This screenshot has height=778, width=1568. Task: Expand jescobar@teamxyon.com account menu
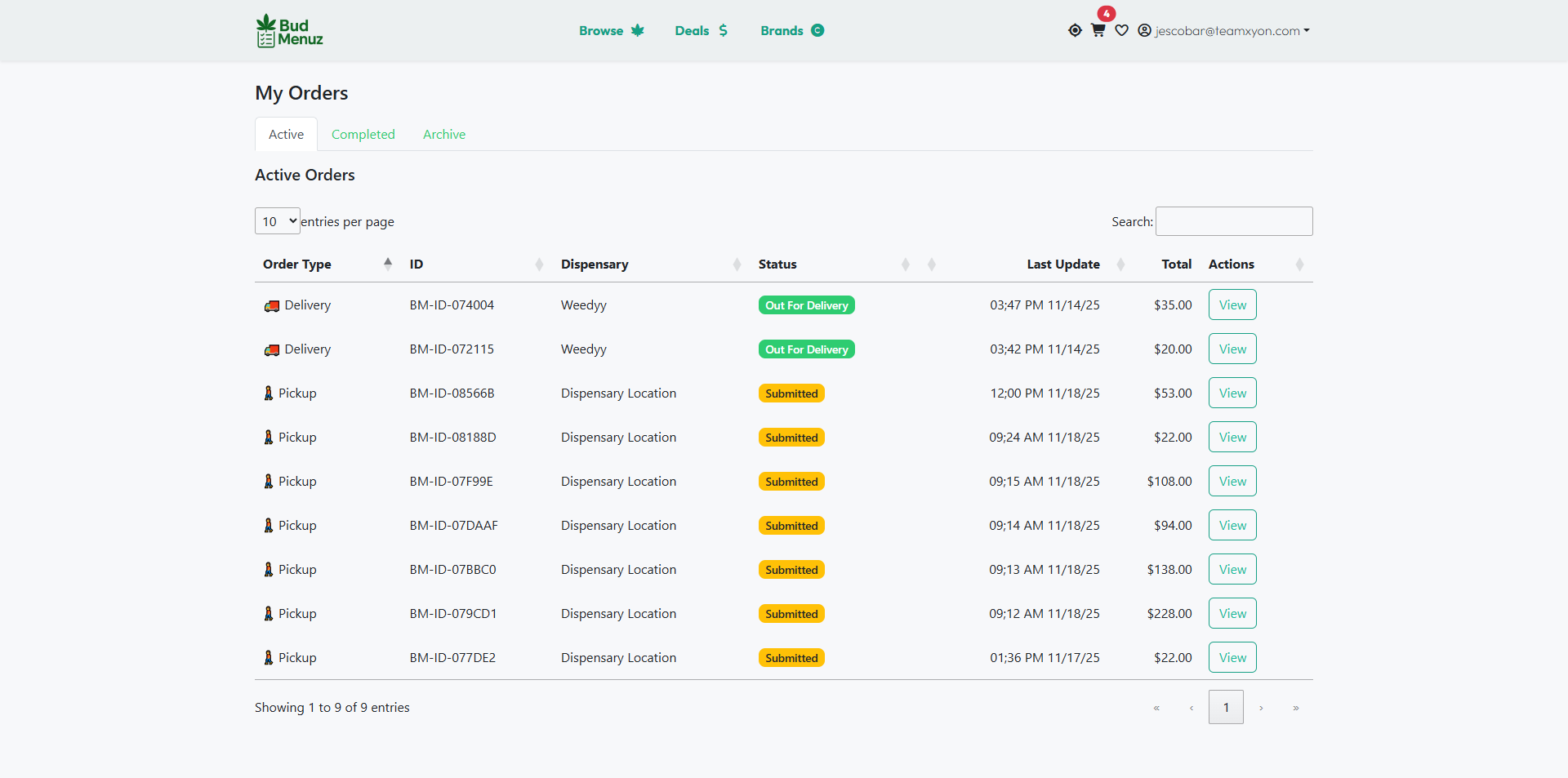(1228, 31)
